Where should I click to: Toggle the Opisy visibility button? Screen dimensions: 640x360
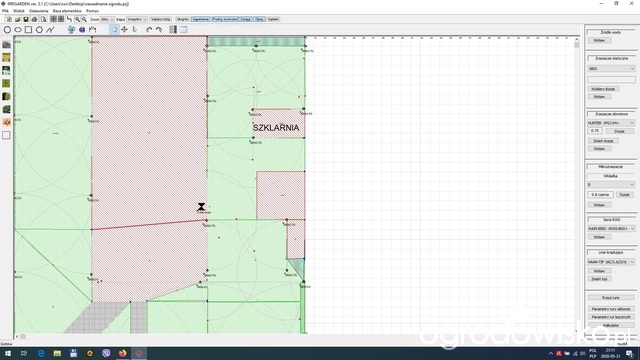click(x=259, y=19)
